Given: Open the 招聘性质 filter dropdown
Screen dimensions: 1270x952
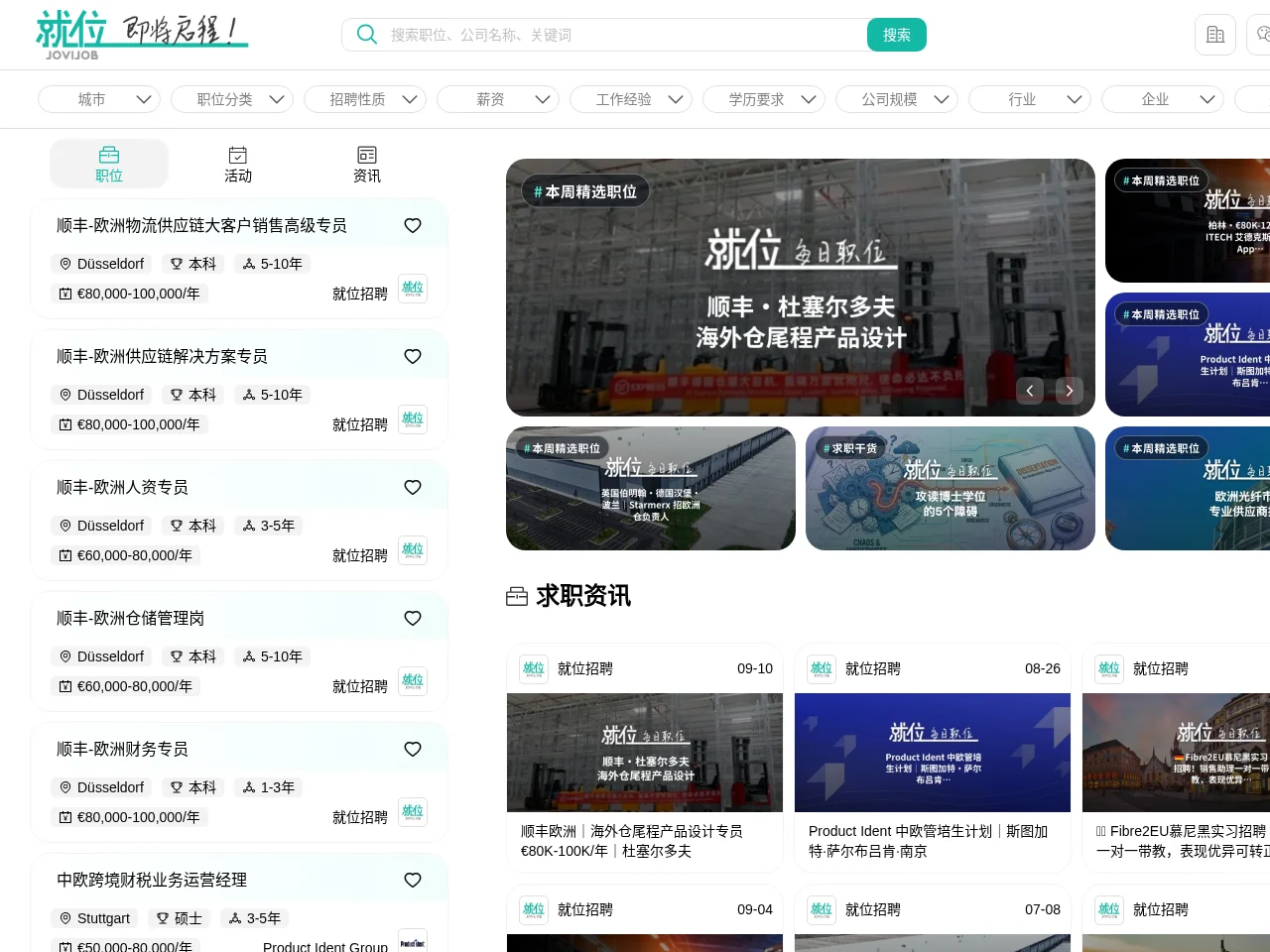Looking at the screenshot, I should pyautogui.click(x=365, y=99).
